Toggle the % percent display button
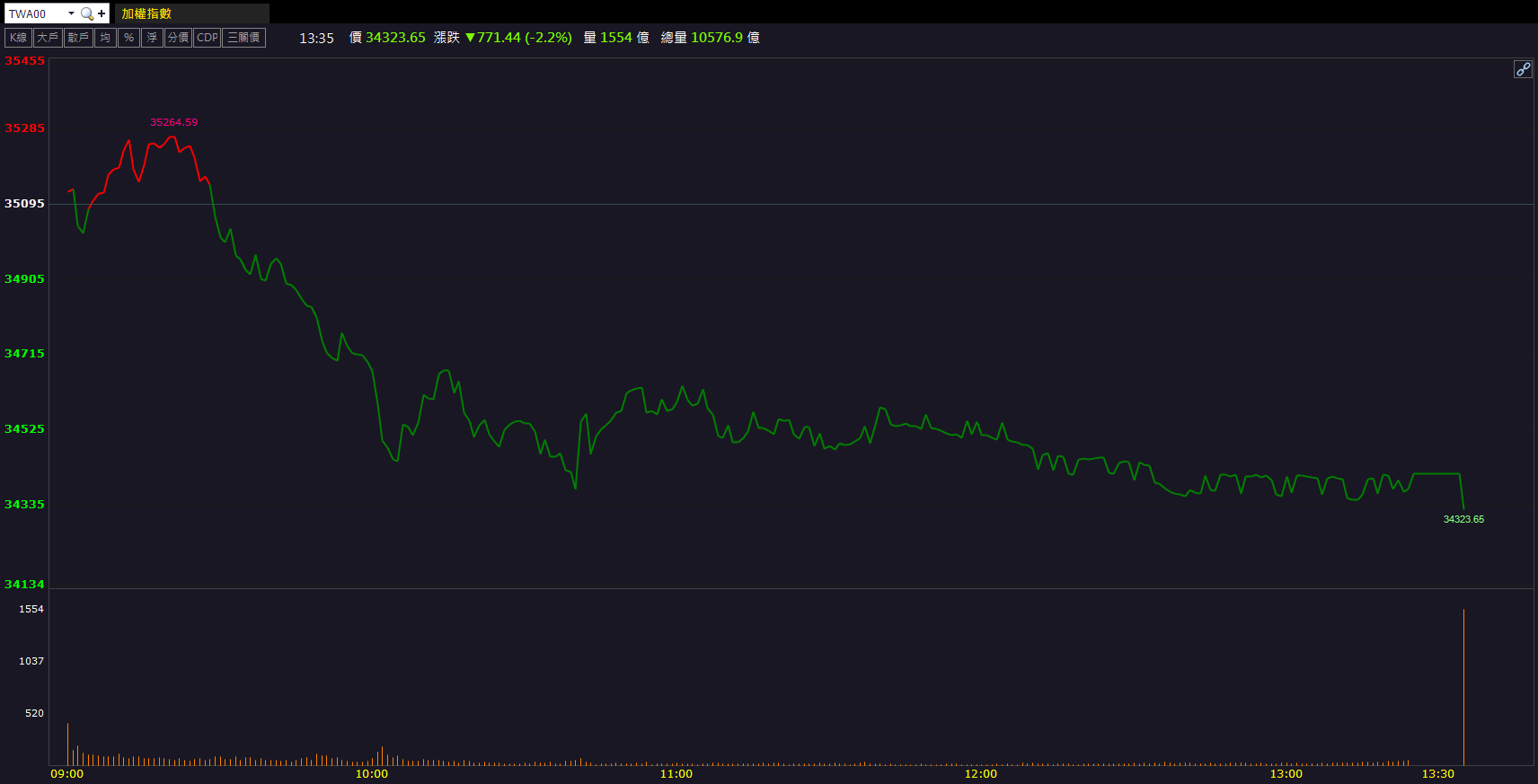Viewport: 1538px width, 784px height. pyautogui.click(x=128, y=38)
